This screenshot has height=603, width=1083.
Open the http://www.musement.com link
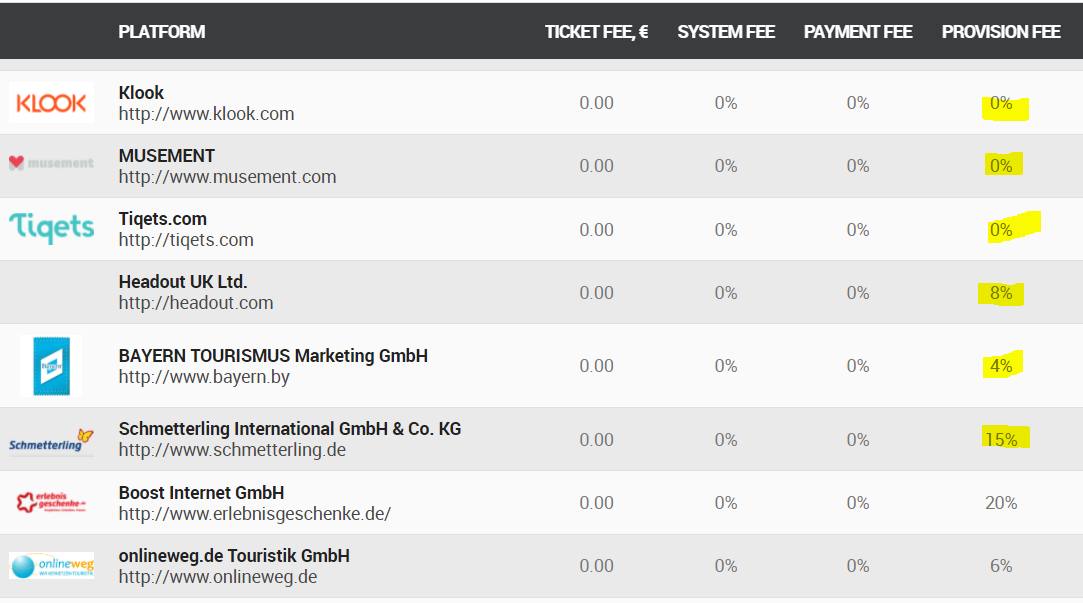[227, 177]
